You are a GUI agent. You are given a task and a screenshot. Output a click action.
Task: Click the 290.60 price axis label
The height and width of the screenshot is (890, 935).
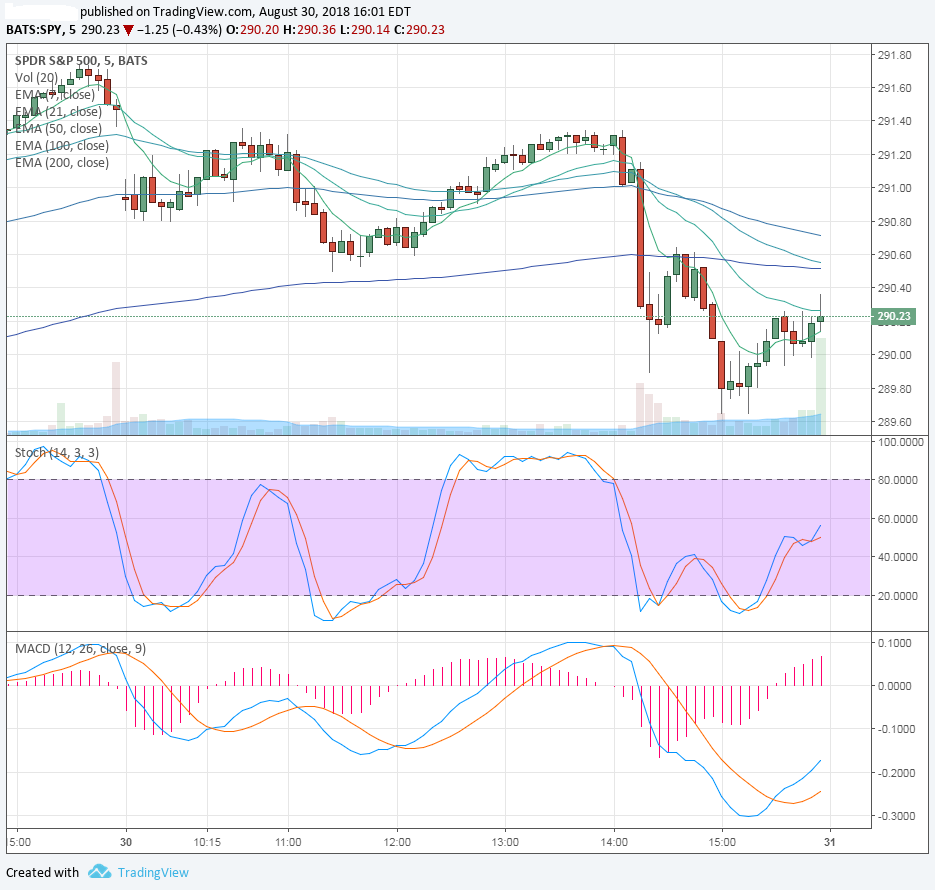894,255
